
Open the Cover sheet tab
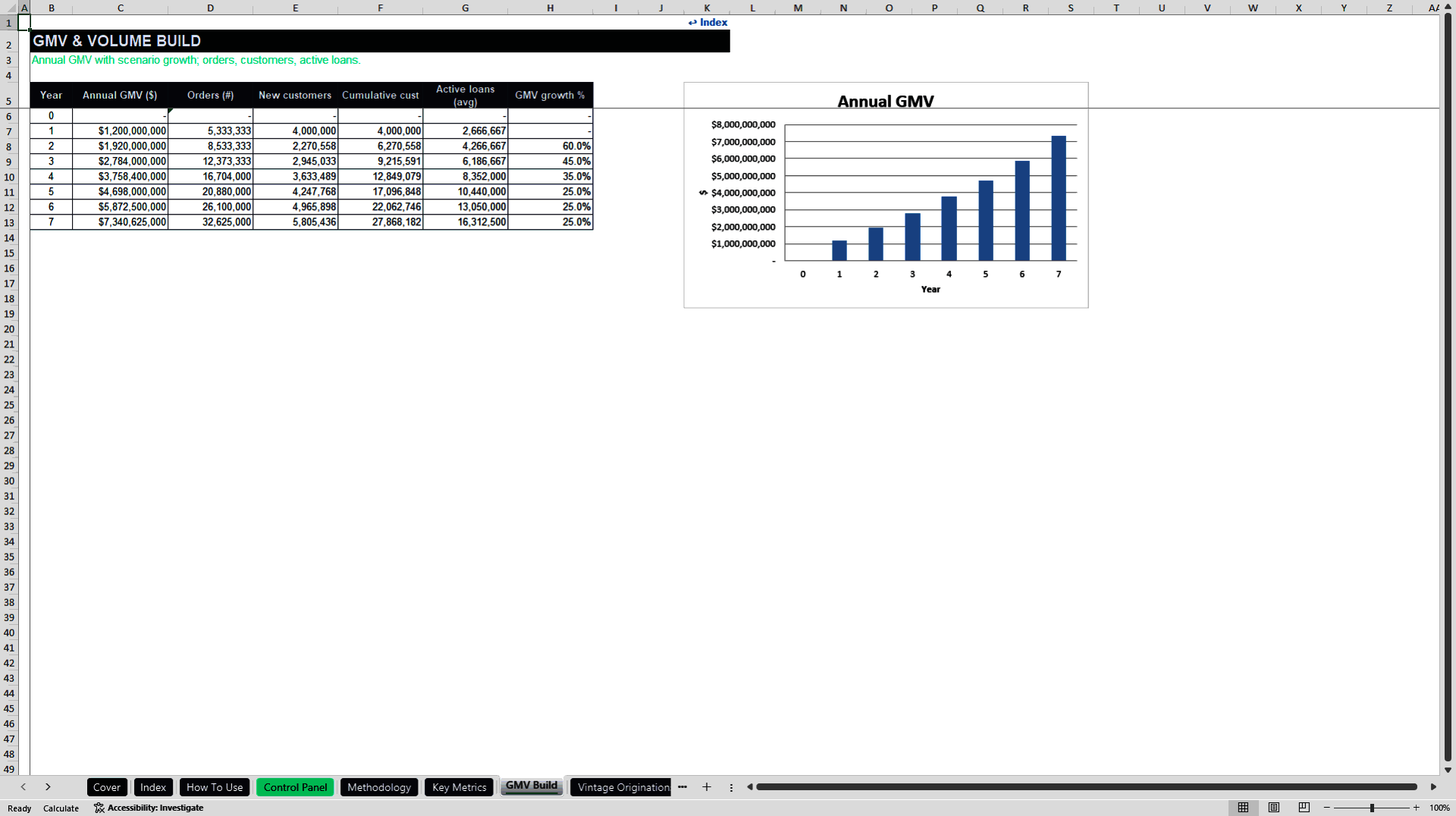(x=107, y=787)
